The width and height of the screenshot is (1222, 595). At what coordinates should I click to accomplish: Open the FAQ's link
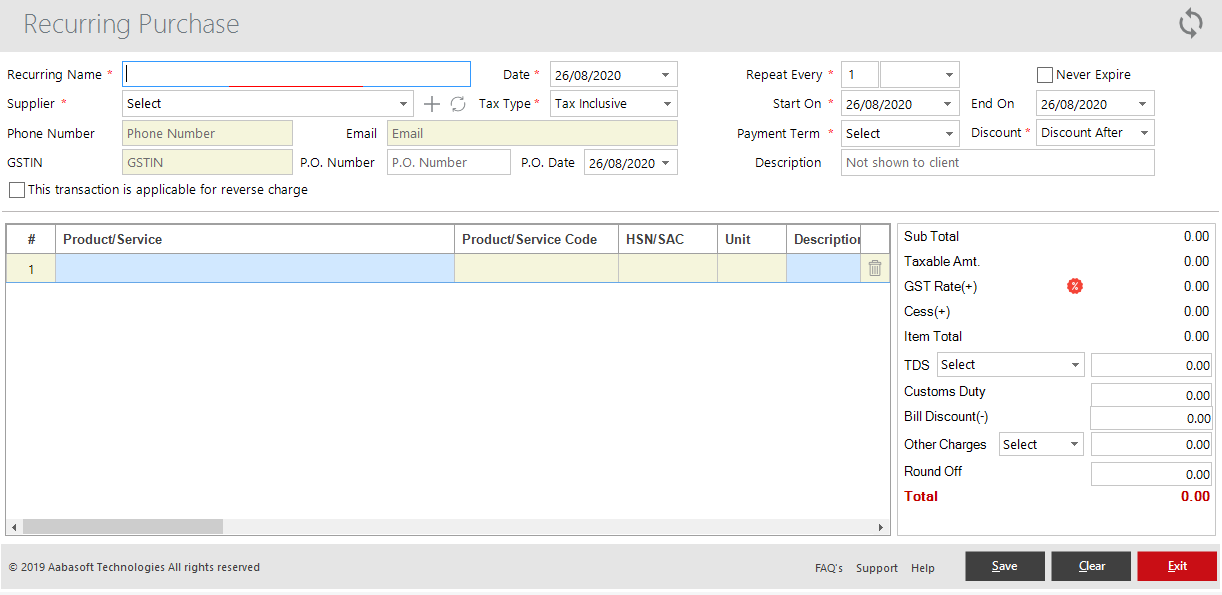tap(828, 567)
